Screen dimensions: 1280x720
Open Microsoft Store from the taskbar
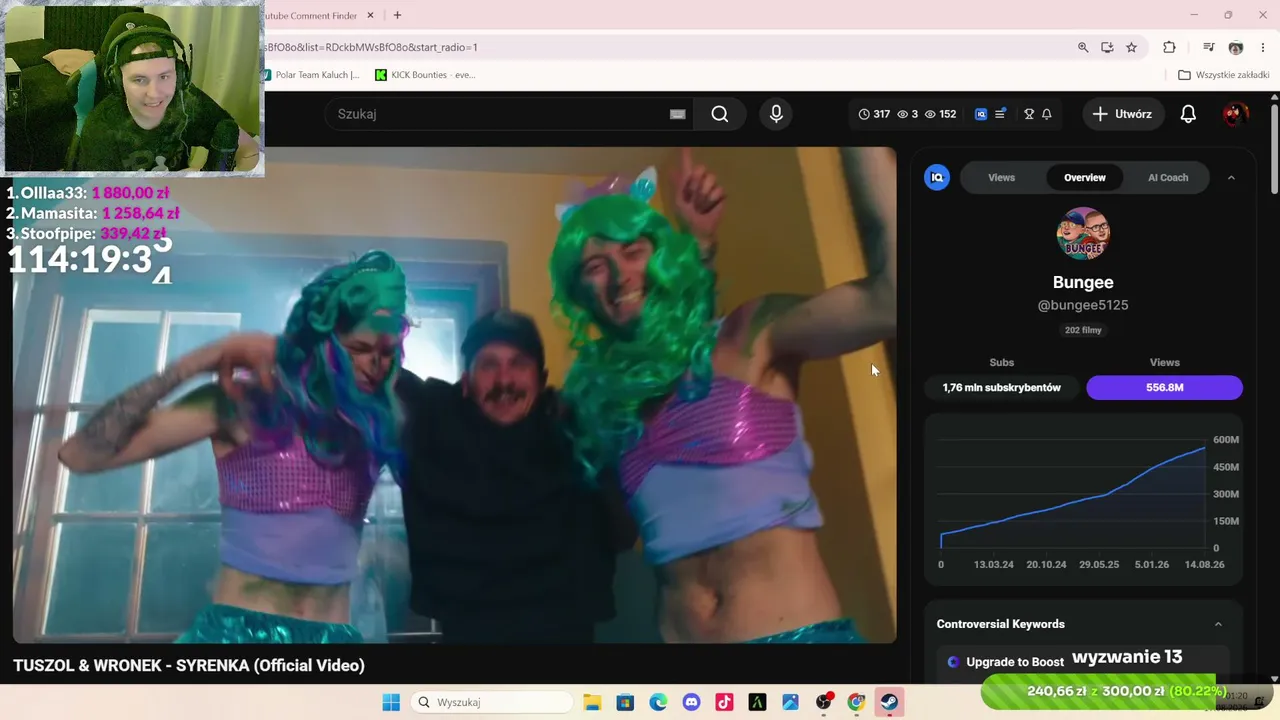coord(625,702)
